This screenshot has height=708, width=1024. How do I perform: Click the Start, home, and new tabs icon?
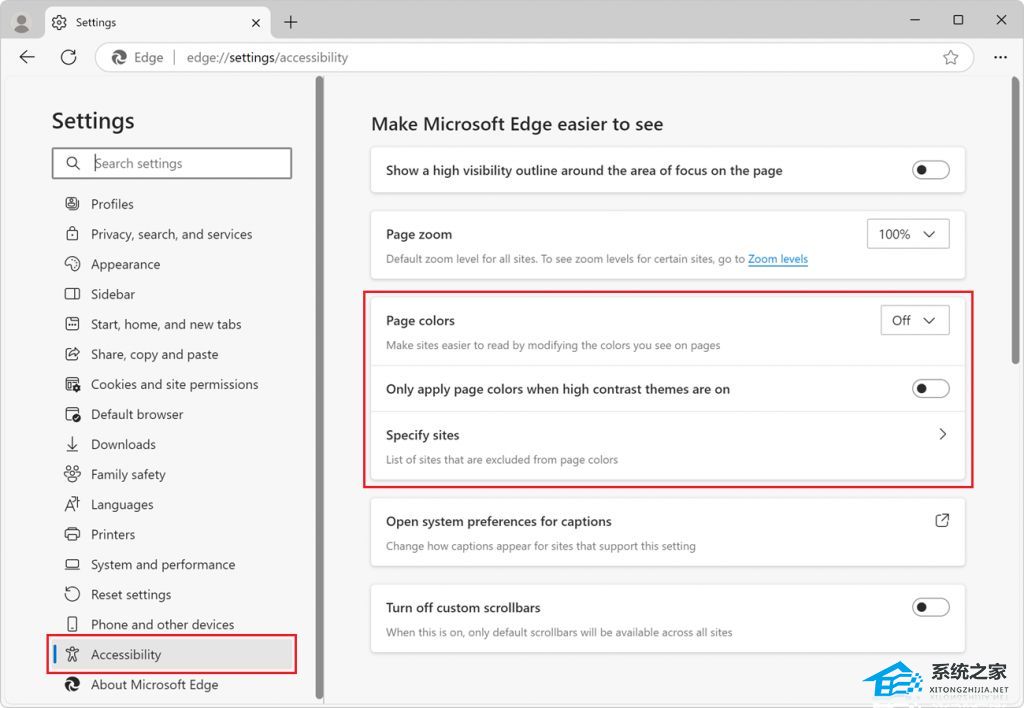(x=72, y=324)
